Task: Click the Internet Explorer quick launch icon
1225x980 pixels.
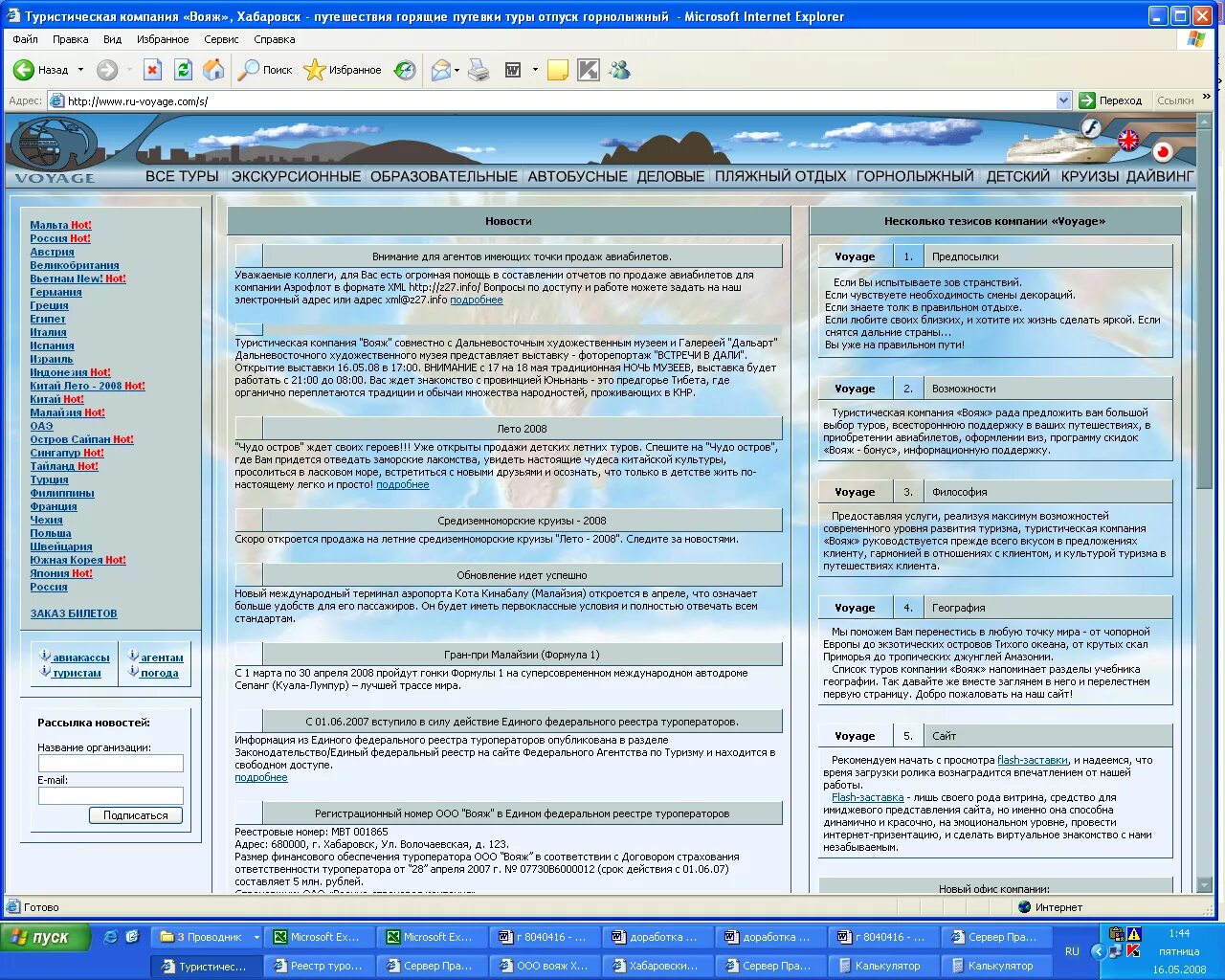Action: (x=110, y=937)
